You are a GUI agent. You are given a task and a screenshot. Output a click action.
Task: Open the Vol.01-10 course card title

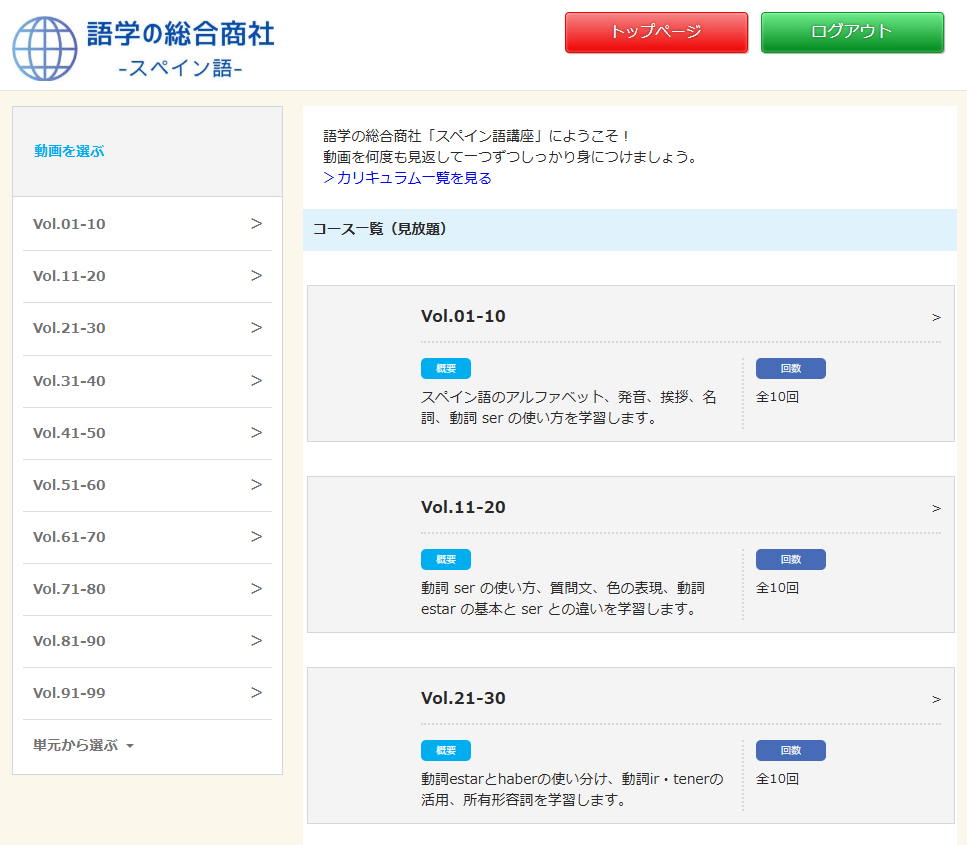[463, 316]
